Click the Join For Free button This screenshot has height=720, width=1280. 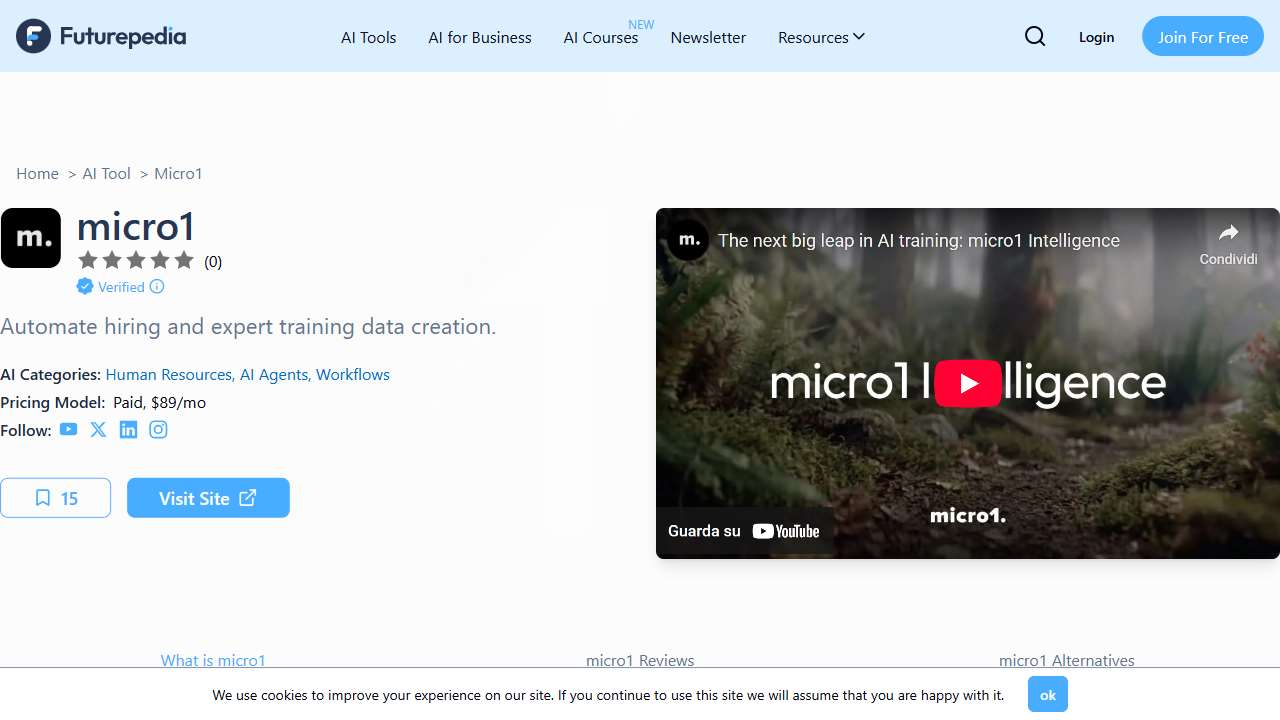tap(1202, 37)
